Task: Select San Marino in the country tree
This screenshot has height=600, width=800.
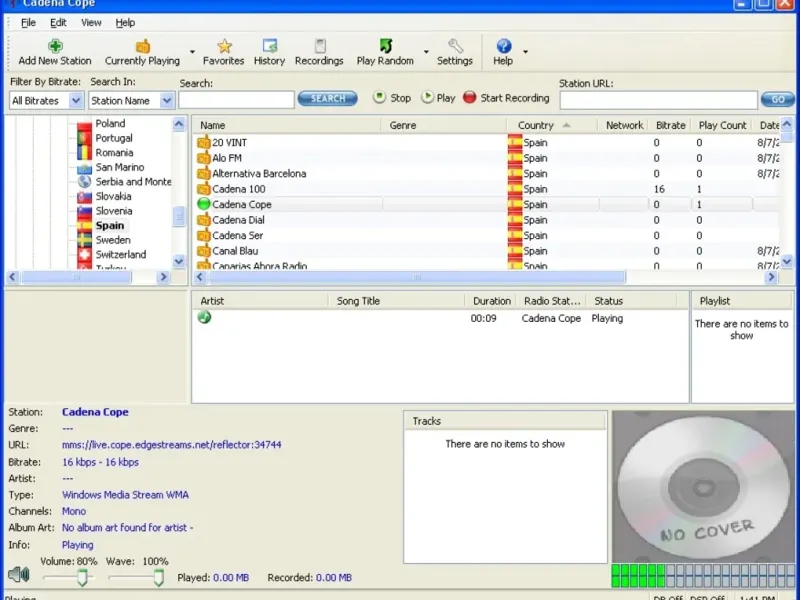Action: point(120,167)
